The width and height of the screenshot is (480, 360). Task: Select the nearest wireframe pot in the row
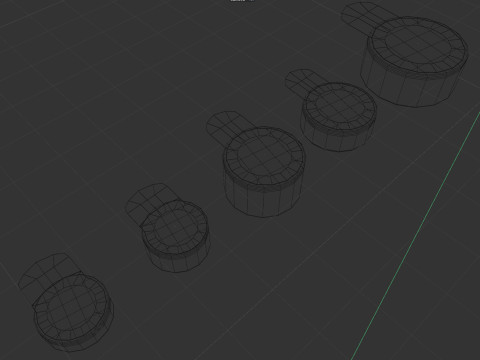point(67,303)
